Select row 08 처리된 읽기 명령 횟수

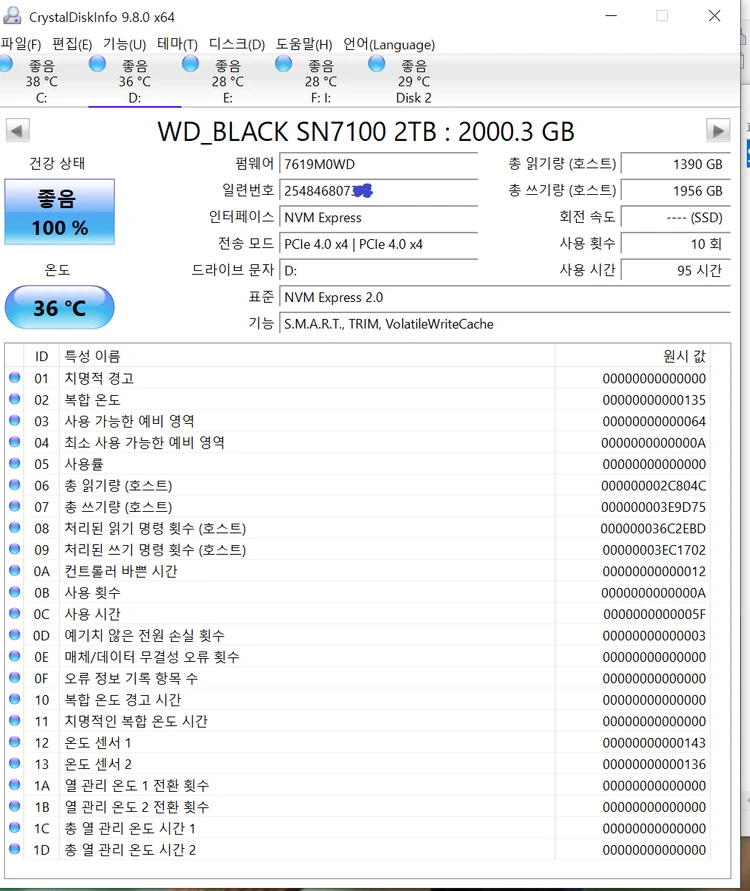click(358, 528)
